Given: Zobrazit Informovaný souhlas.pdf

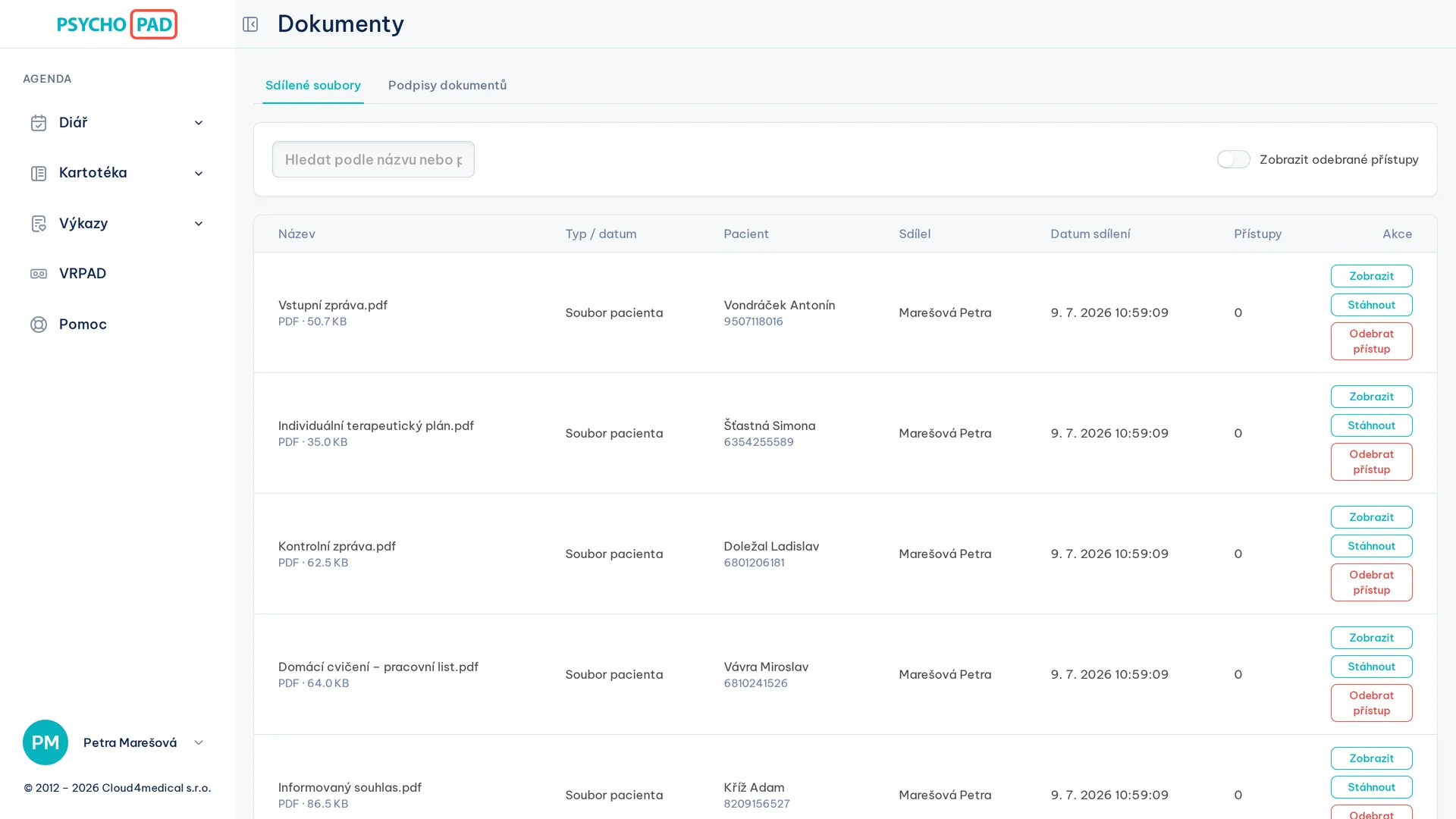Looking at the screenshot, I should (1371, 758).
